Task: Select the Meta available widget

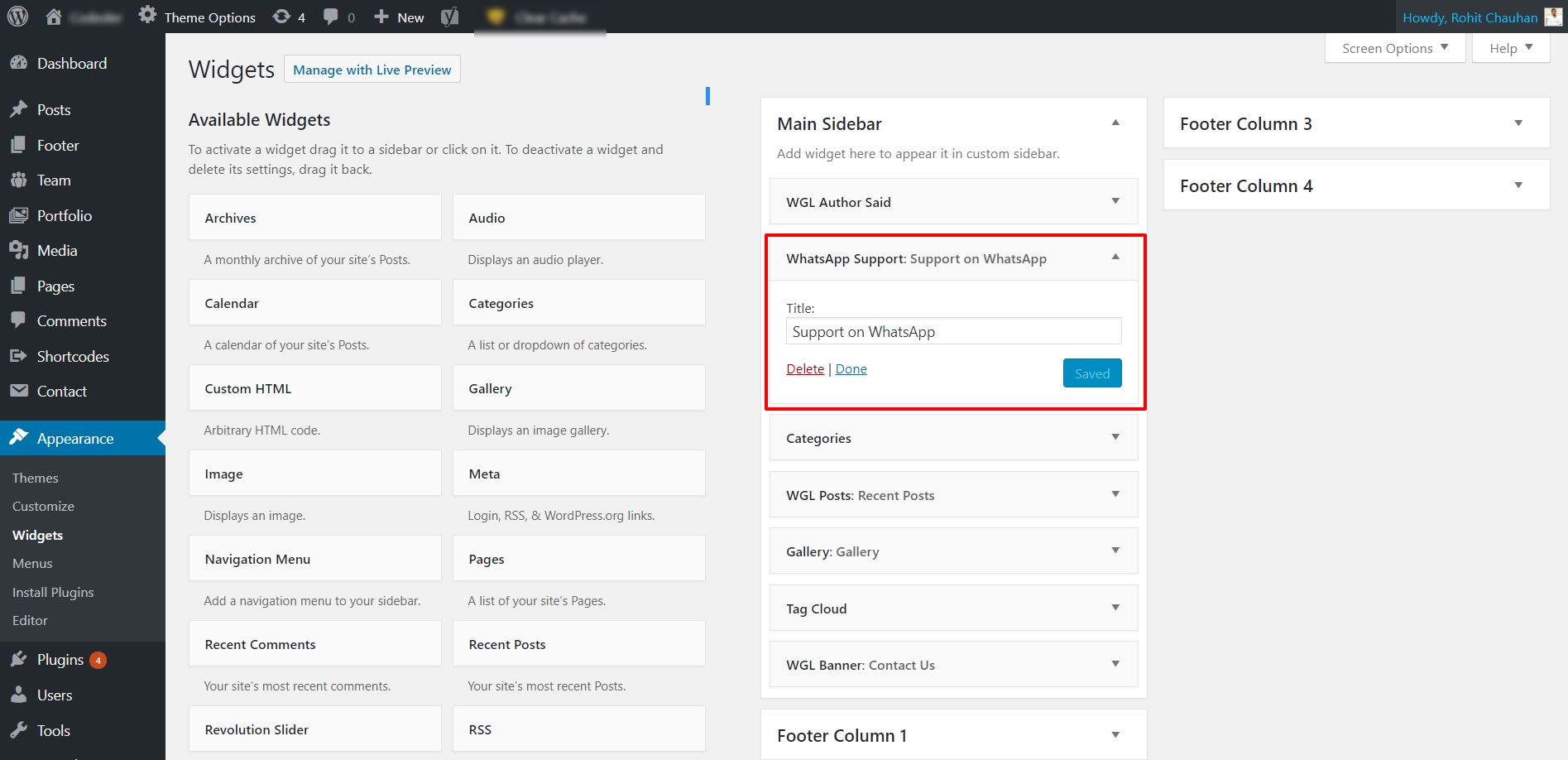Action: (579, 474)
